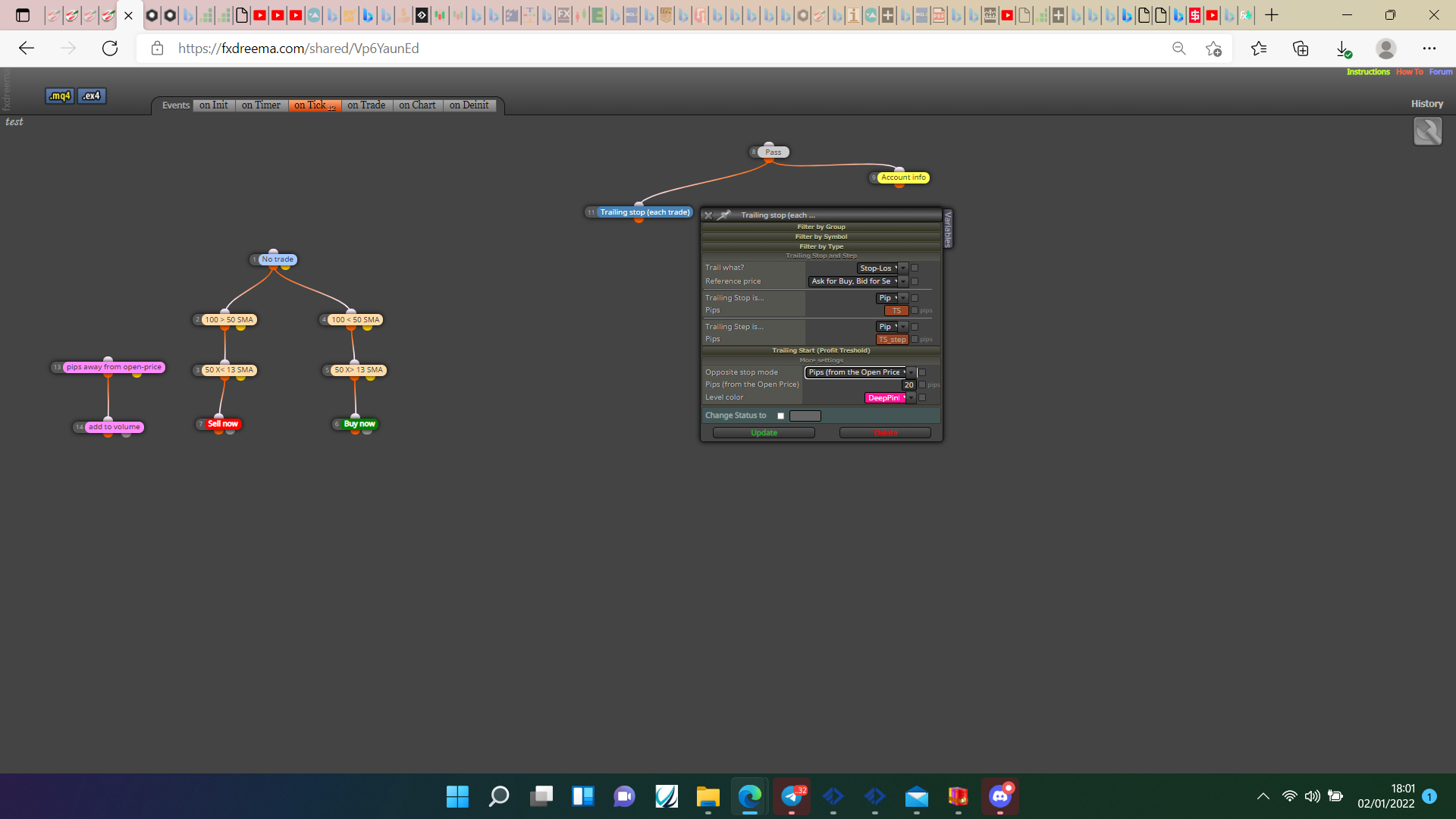Open File Explorer from the taskbar
The height and width of the screenshot is (819, 1456).
click(x=708, y=796)
